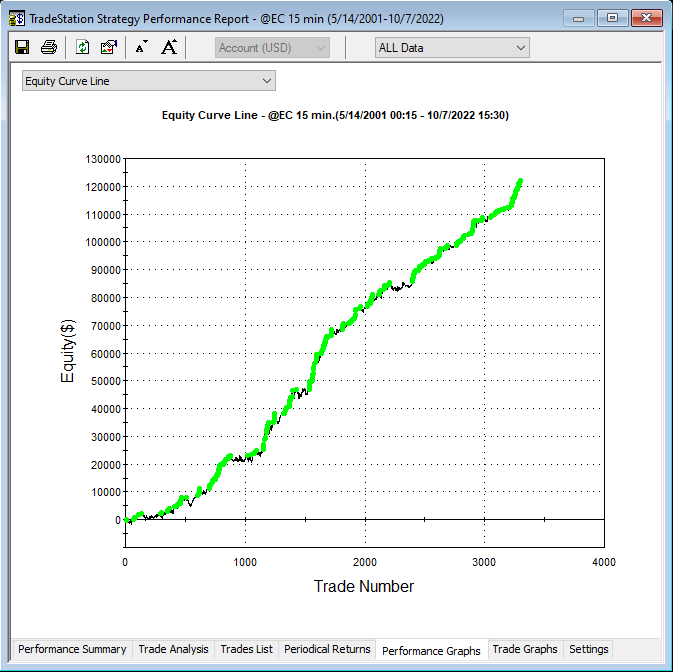Switch to the Performance Summary tab
The height and width of the screenshot is (672, 673).
pos(72,649)
